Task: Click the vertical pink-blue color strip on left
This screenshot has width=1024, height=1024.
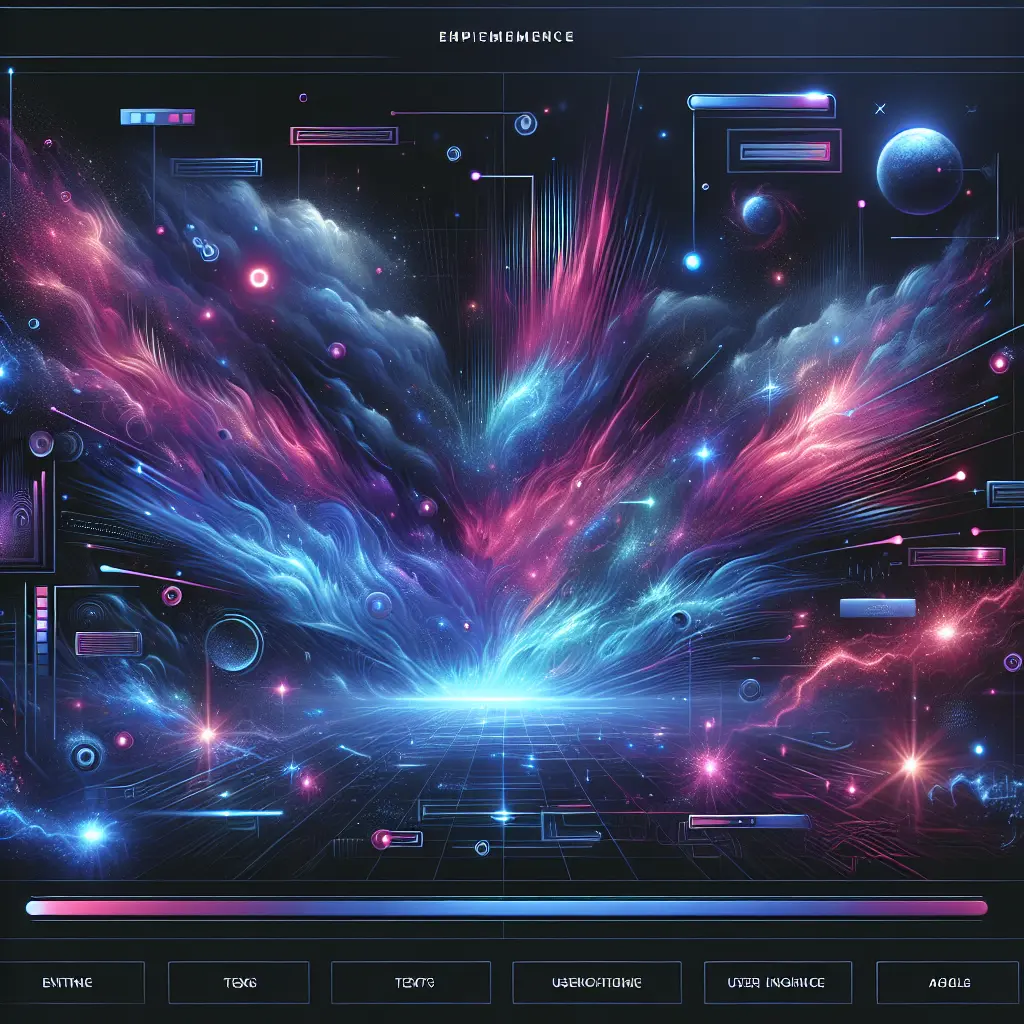Action: [x=41, y=620]
